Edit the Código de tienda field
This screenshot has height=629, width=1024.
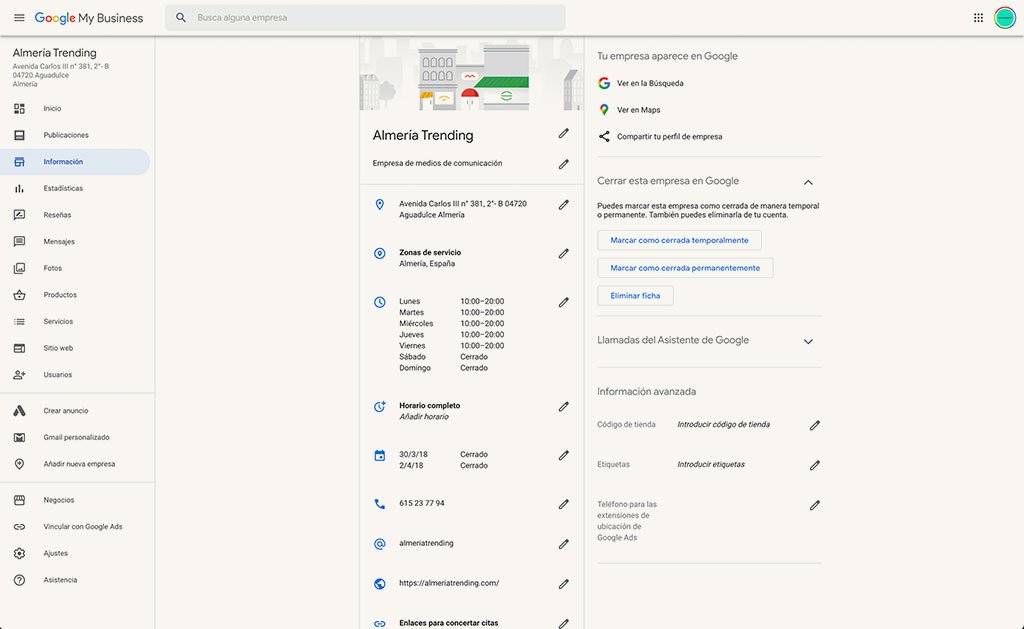(814, 425)
